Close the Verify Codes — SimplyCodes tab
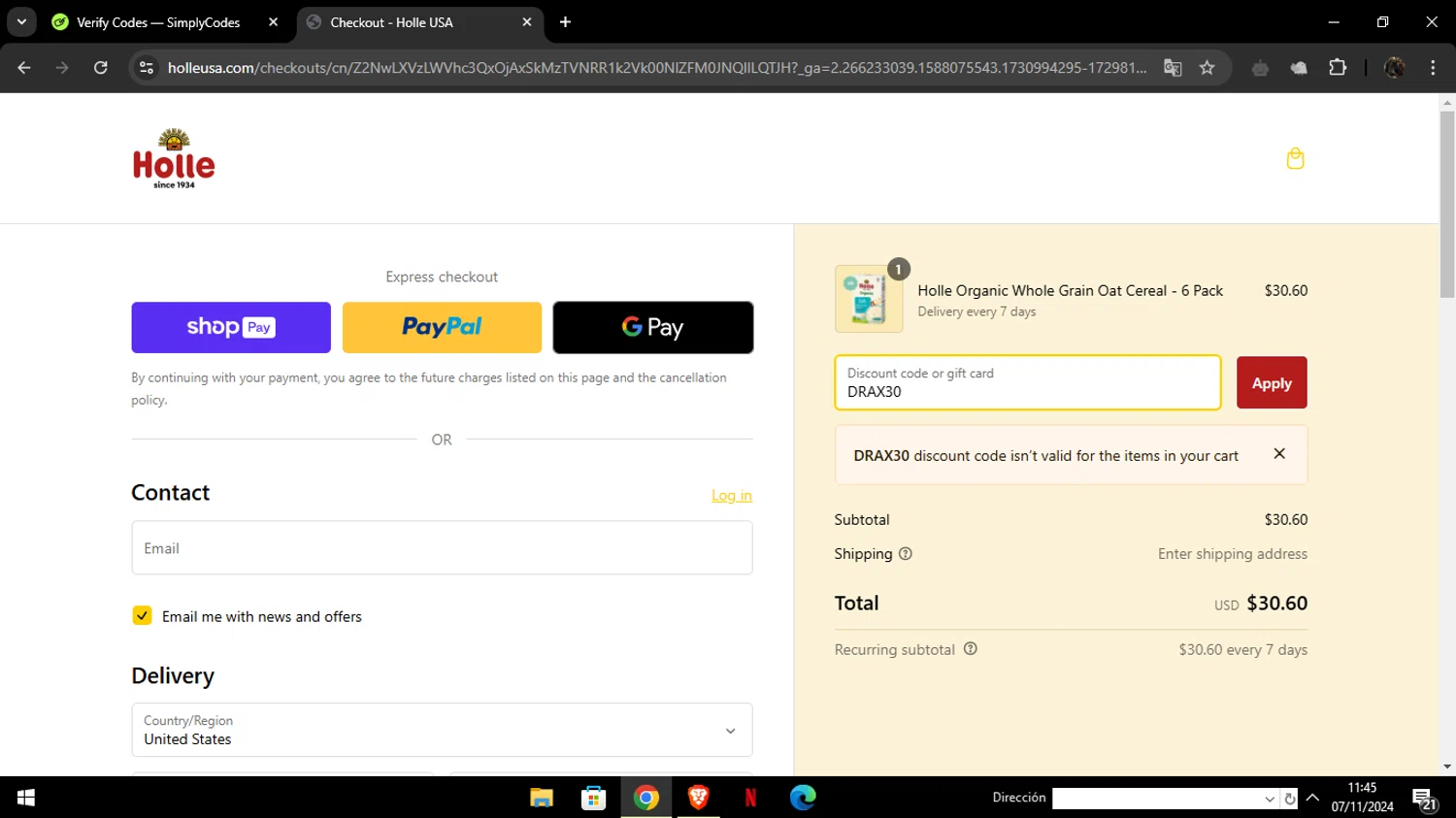The height and width of the screenshot is (818, 1456). coord(273,21)
